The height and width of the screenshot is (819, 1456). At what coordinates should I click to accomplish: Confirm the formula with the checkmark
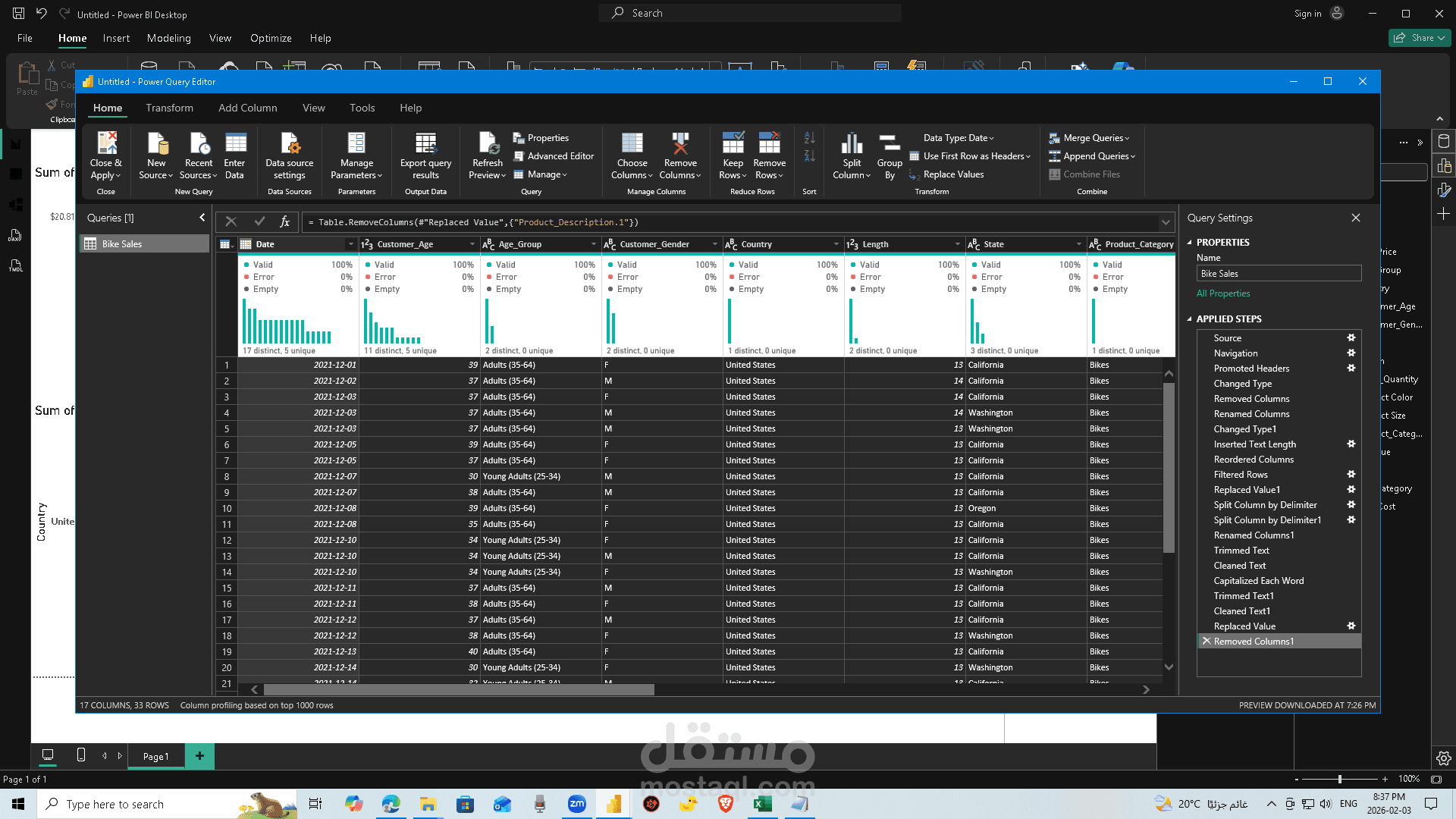(x=259, y=221)
